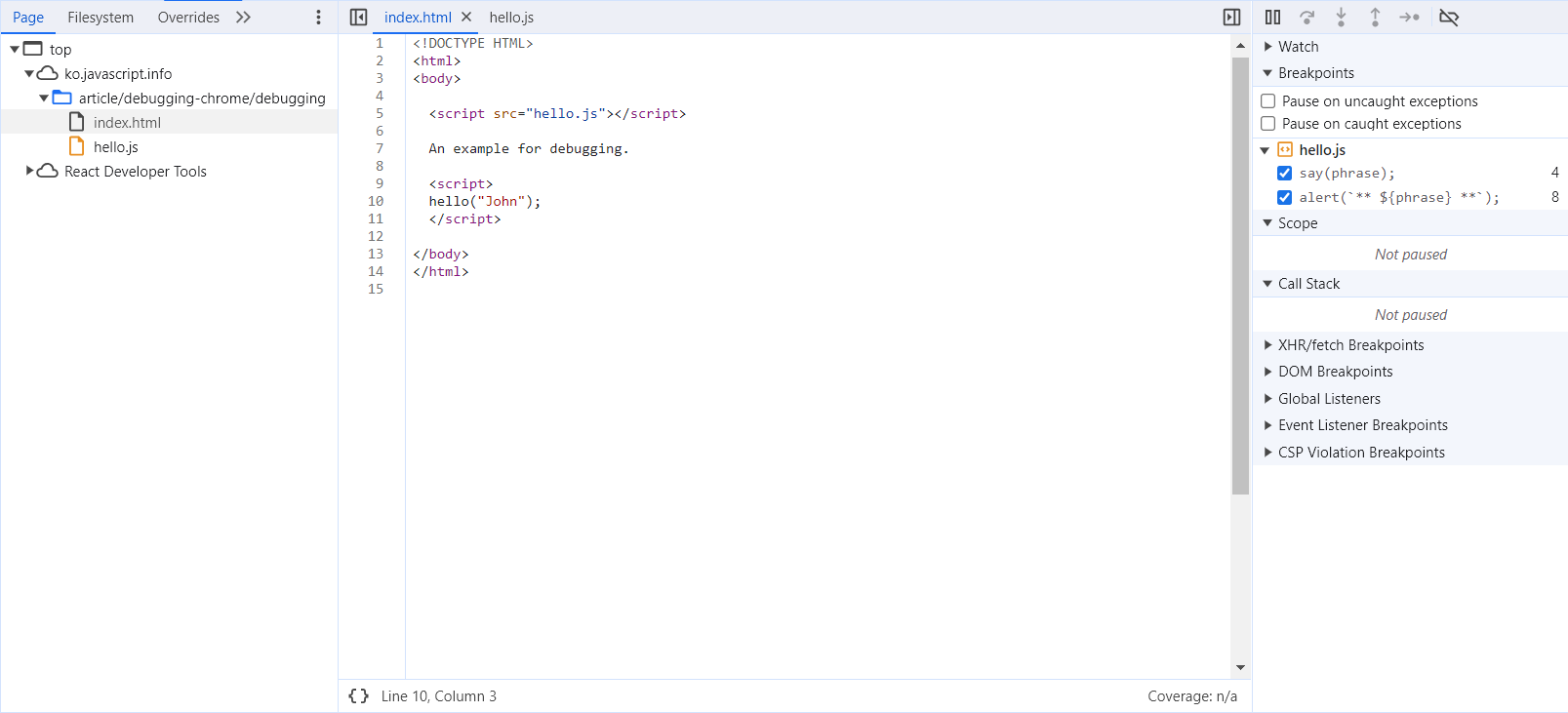
Task: Hide the navigator sidebar icon
Action: [x=358, y=18]
